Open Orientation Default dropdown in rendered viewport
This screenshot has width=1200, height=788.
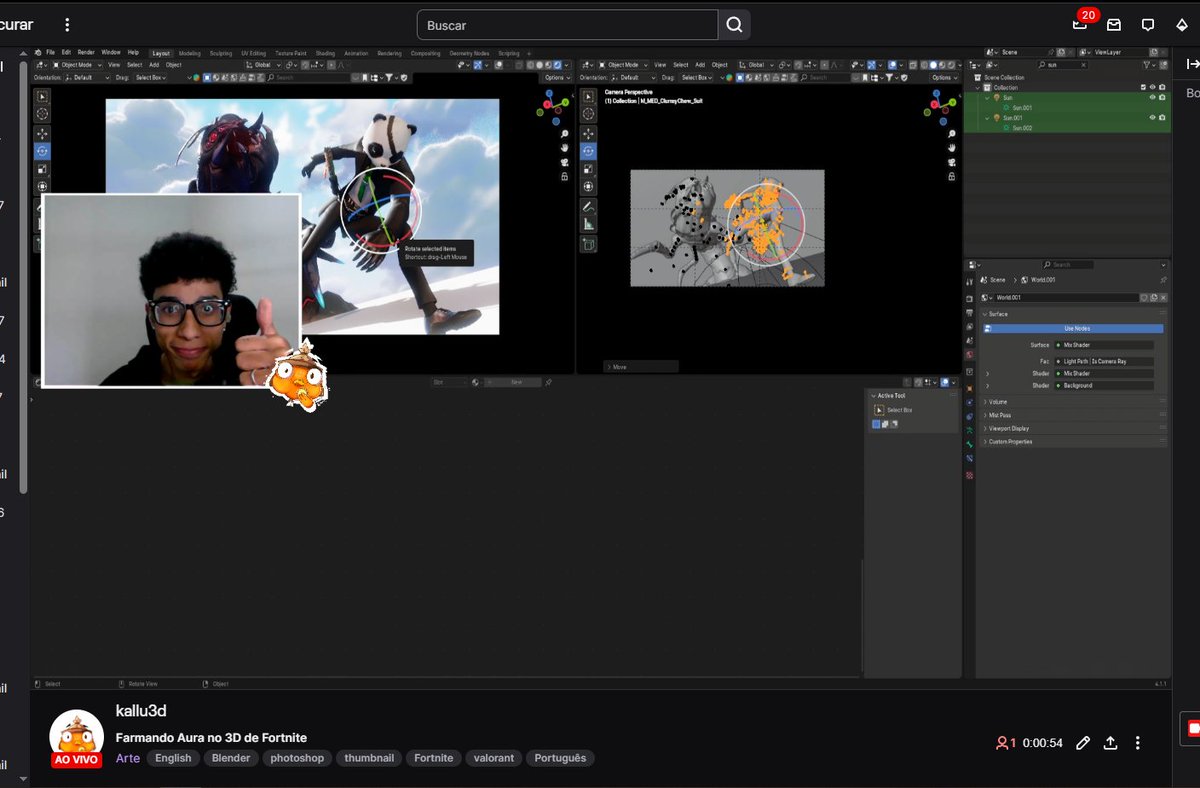click(88, 77)
